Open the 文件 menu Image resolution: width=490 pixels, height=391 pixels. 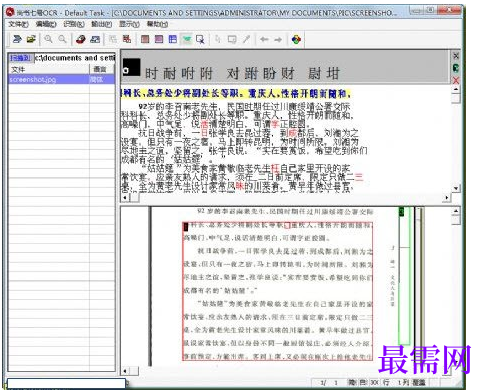(x=18, y=24)
